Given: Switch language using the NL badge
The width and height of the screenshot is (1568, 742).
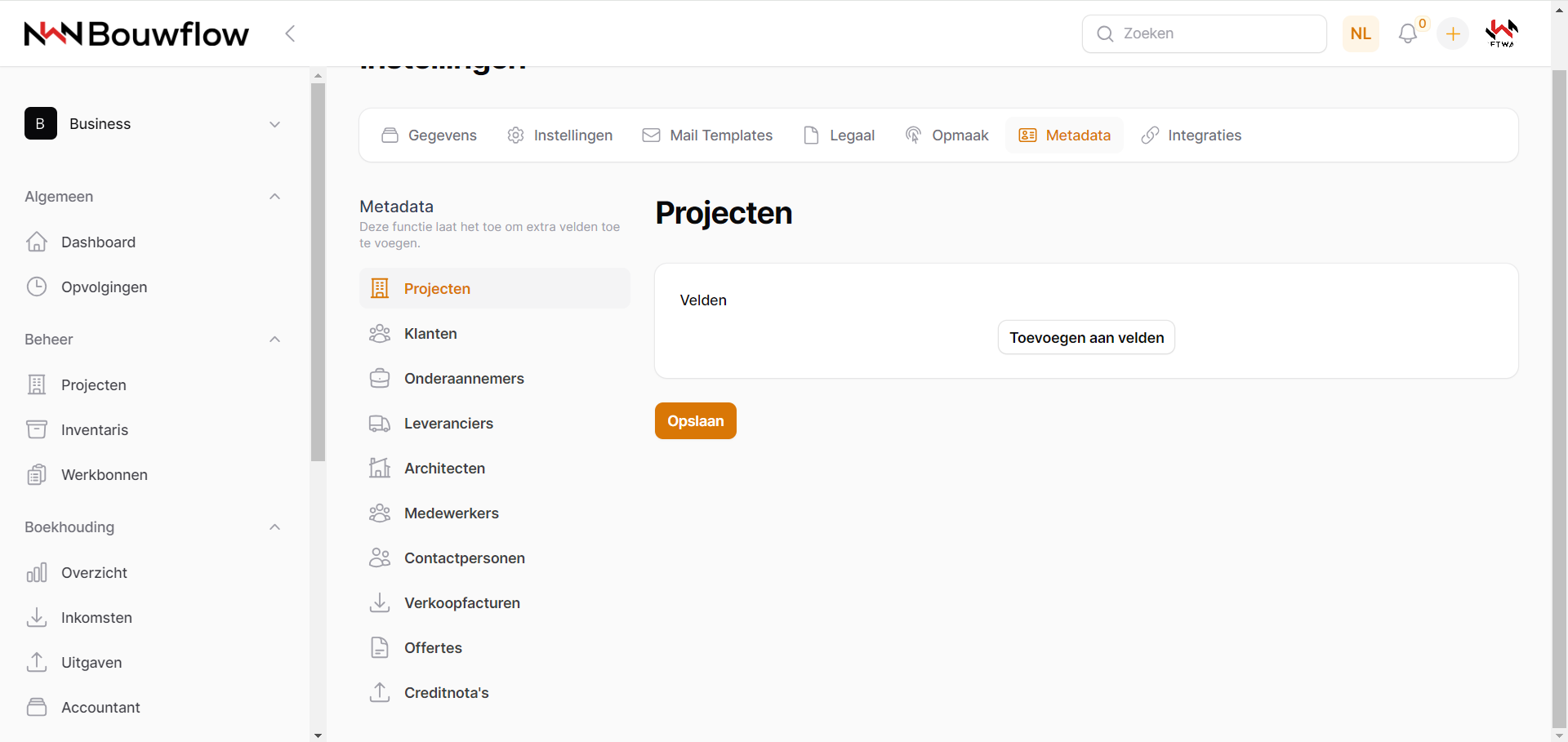Looking at the screenshot, I should pyautogui.click(x=1361, y=33).
